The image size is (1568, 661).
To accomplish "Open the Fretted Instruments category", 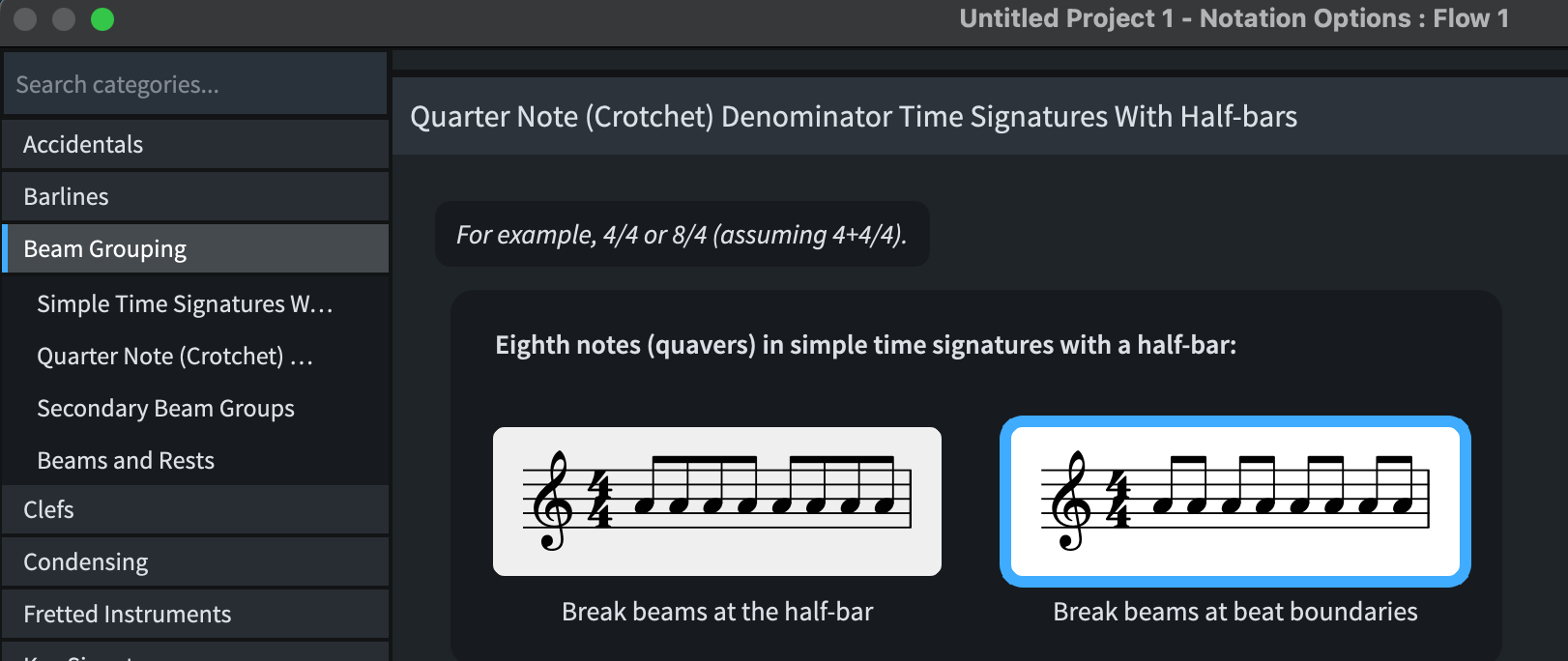I will coord(193,615).
